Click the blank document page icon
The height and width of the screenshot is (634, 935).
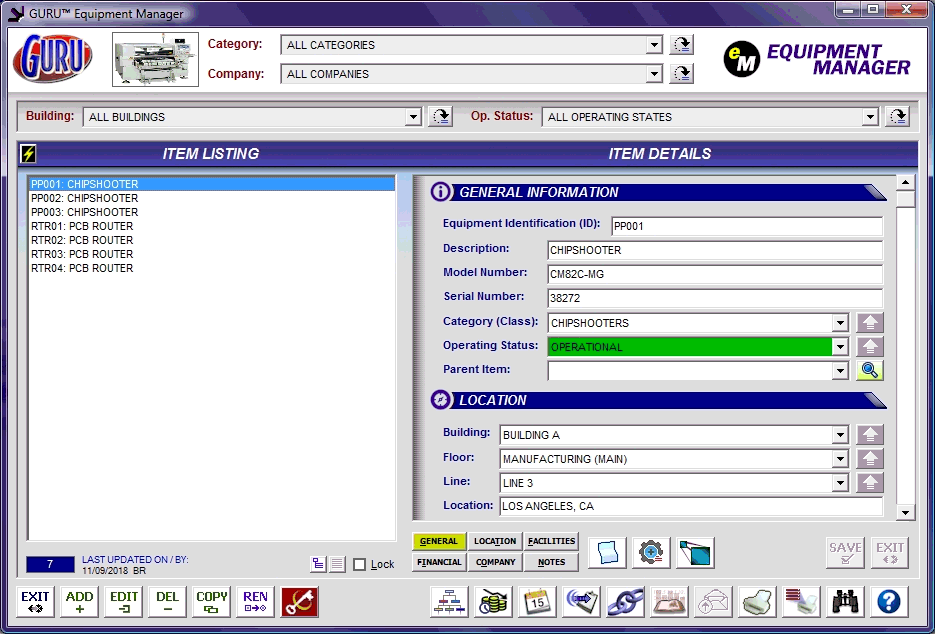[608, 552]
